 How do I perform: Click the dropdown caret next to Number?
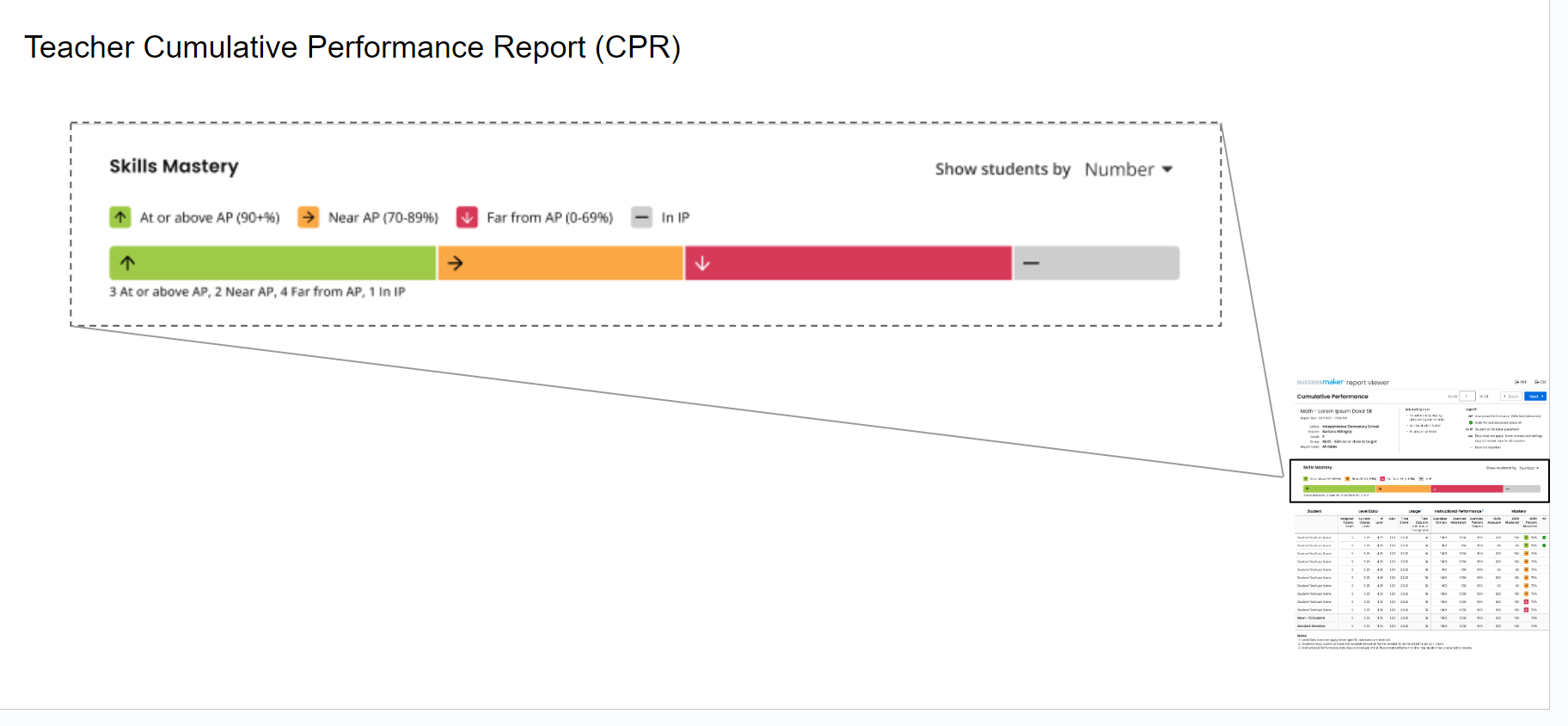tap(1167, 169)
